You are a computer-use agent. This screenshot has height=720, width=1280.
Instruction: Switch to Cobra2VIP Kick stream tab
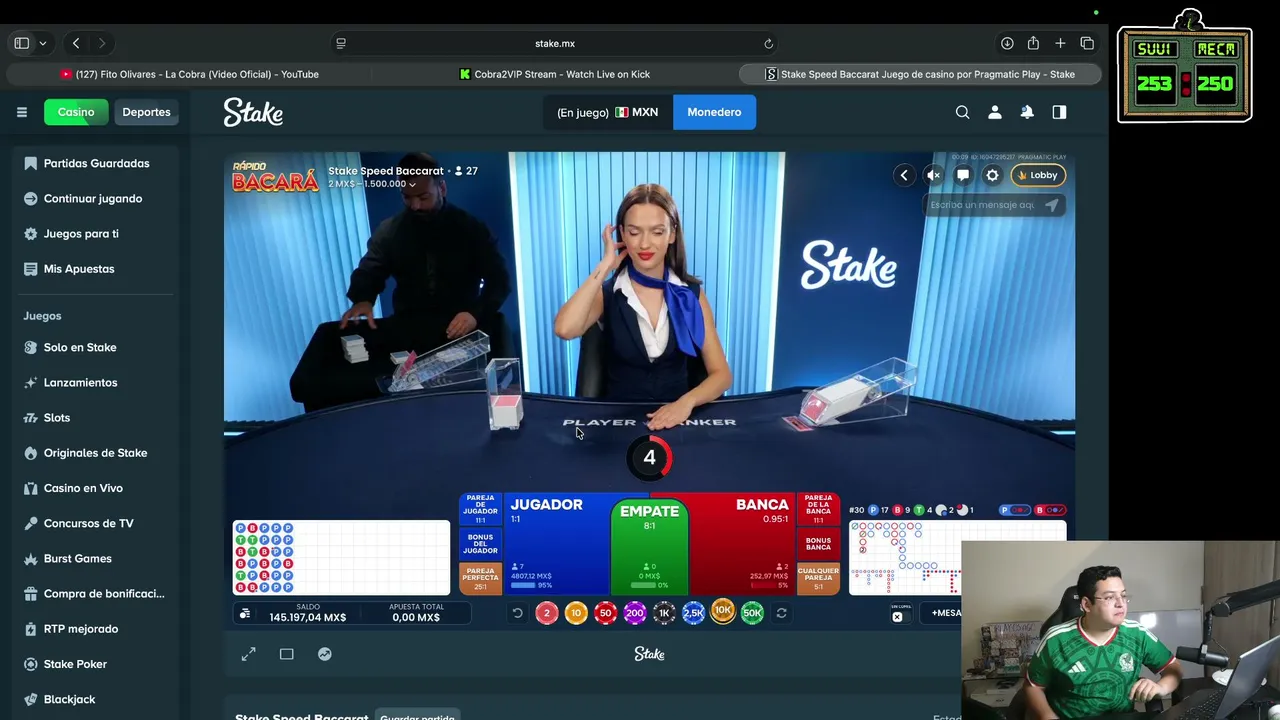click(555, 74)
